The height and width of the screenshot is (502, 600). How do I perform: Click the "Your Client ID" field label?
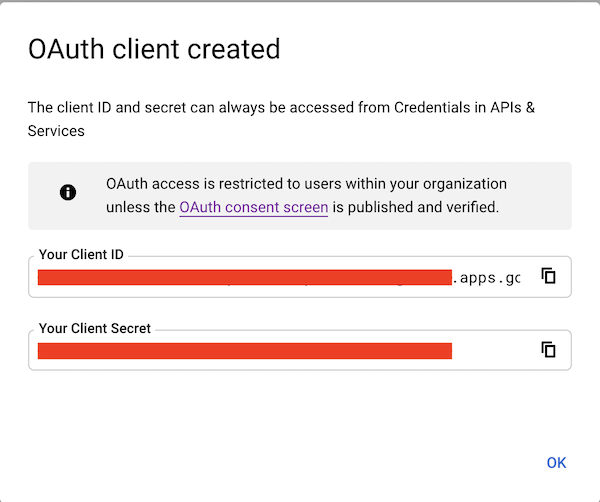pyautogui.click(x=81, y=255)
